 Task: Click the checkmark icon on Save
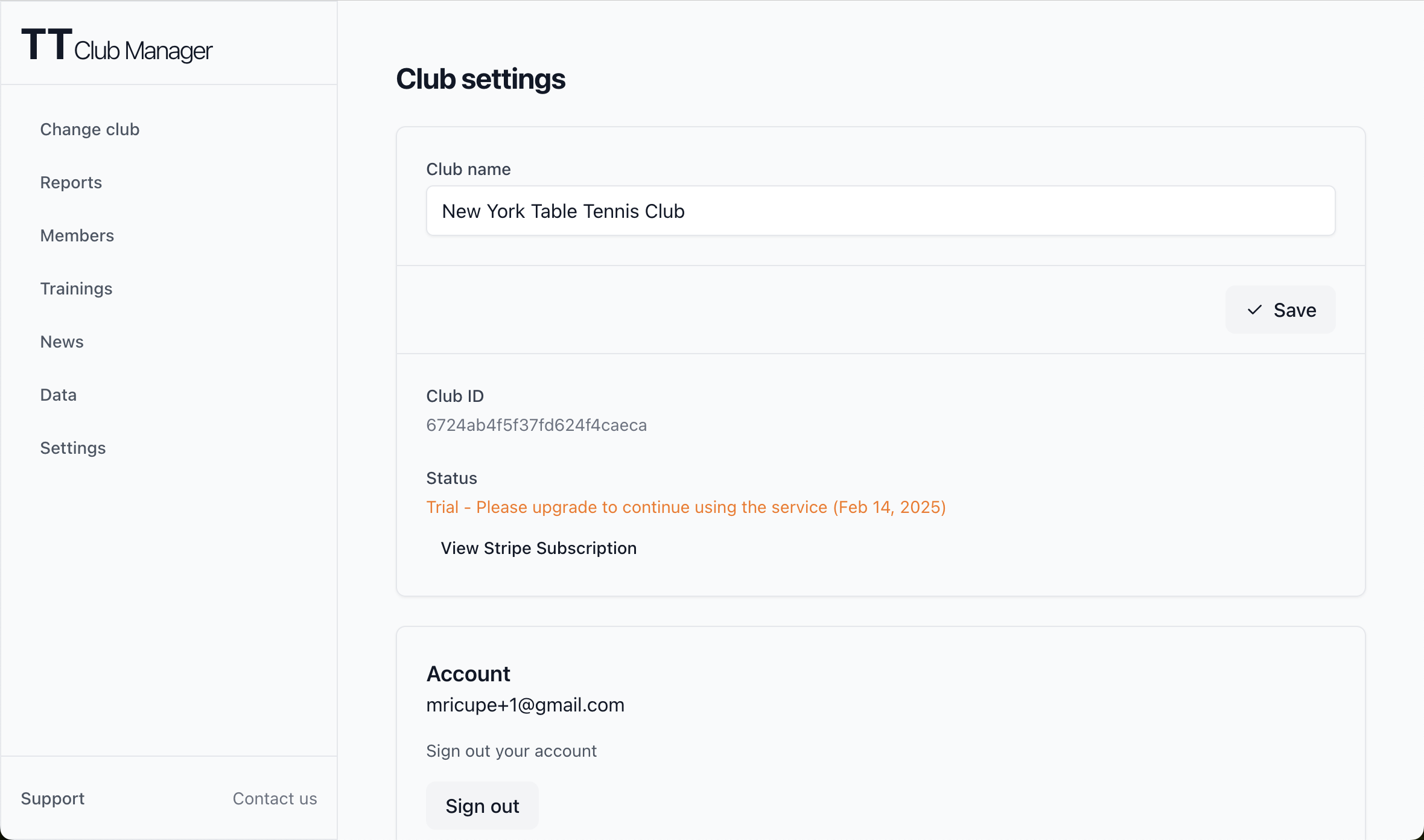tap(1254, 310)
